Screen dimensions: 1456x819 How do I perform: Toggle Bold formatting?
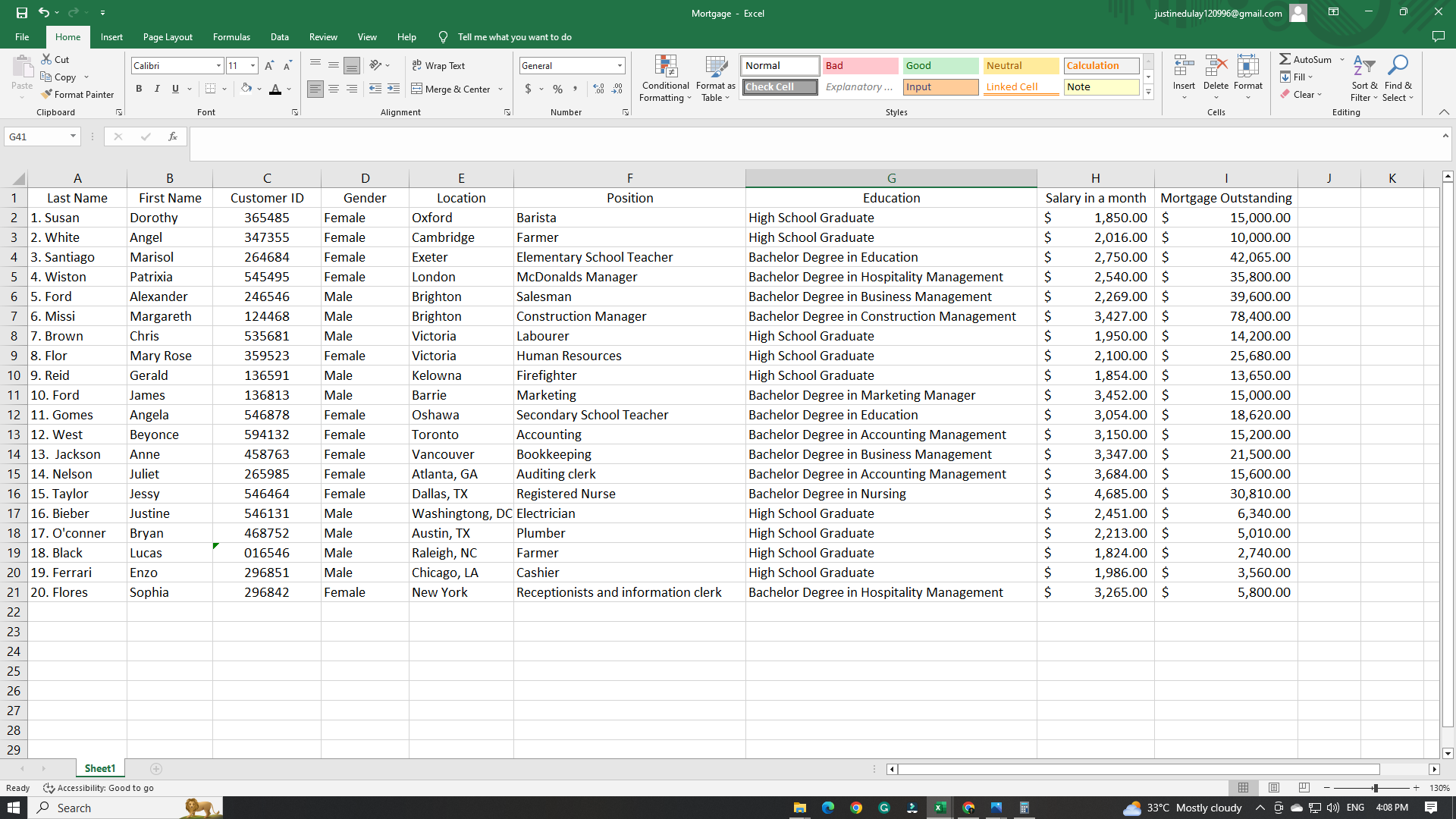pos(139,89)
